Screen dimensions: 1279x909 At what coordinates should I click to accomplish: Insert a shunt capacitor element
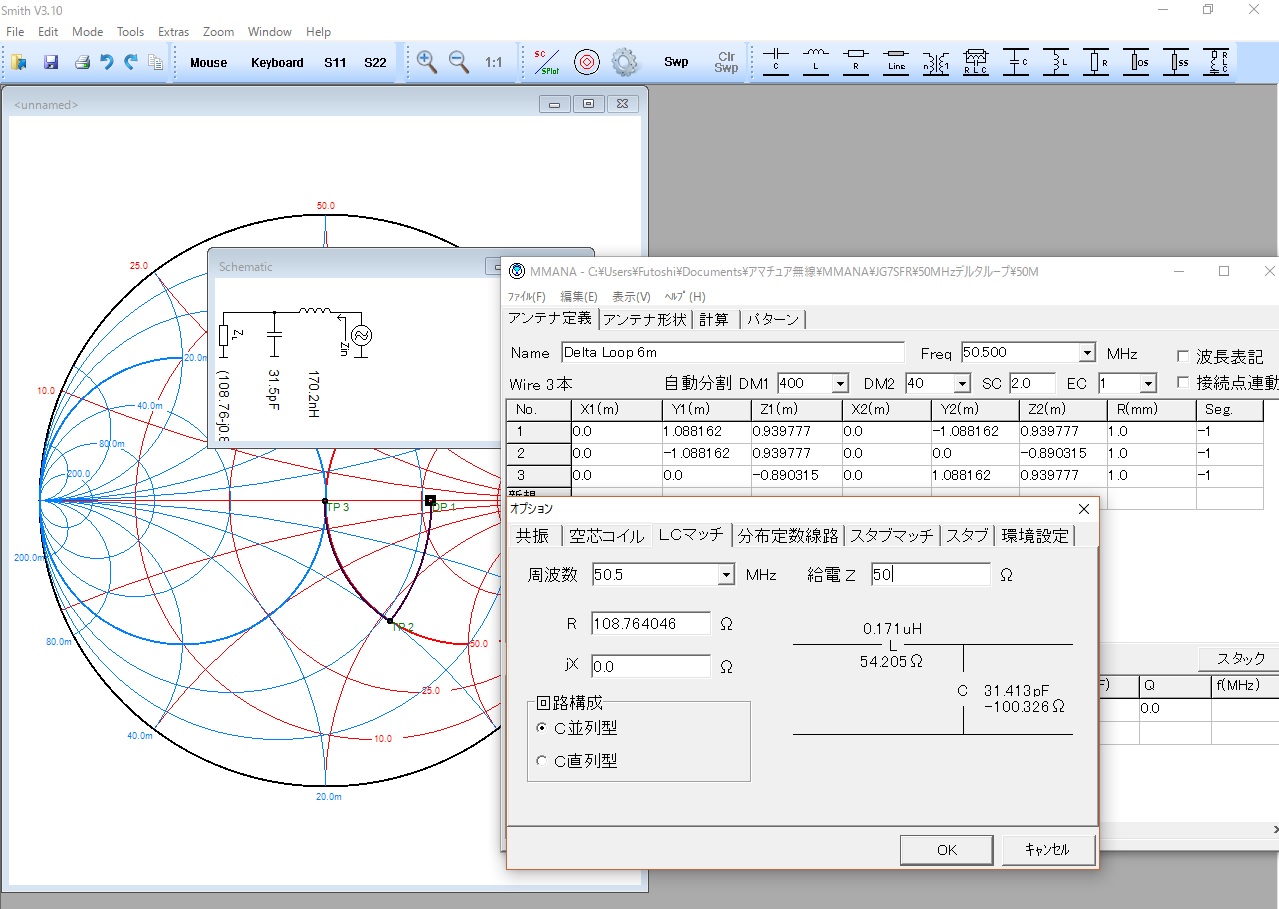pyautogui.click(x=1016, y=62)
